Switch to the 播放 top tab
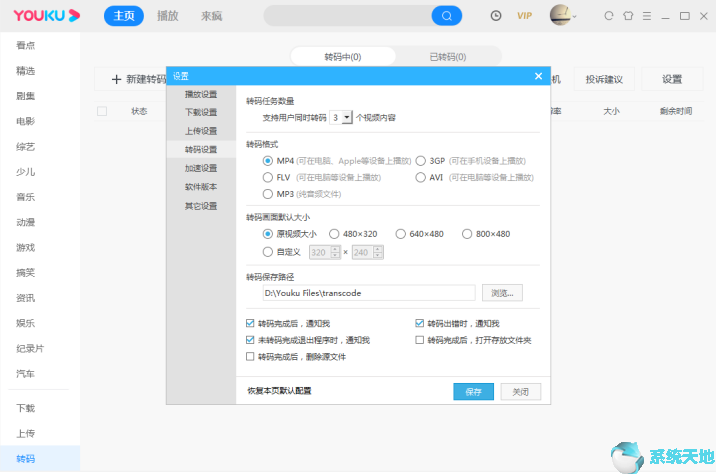The width and height of the screenshot is (716, 474). pos(168,16)
